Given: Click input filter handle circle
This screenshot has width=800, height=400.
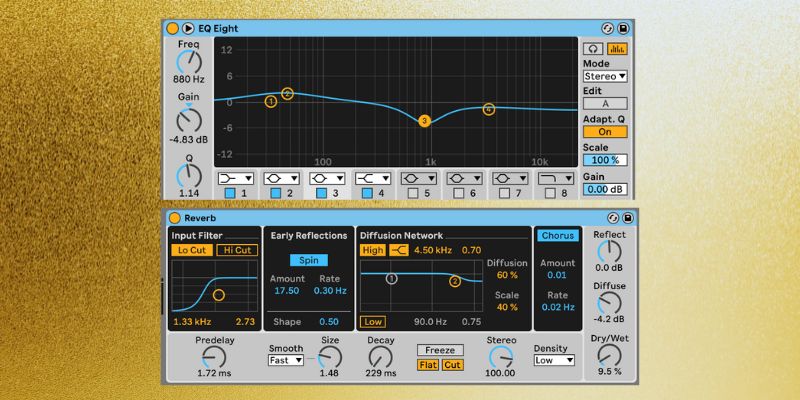Looking at the screenshot, I should [218, 295].
